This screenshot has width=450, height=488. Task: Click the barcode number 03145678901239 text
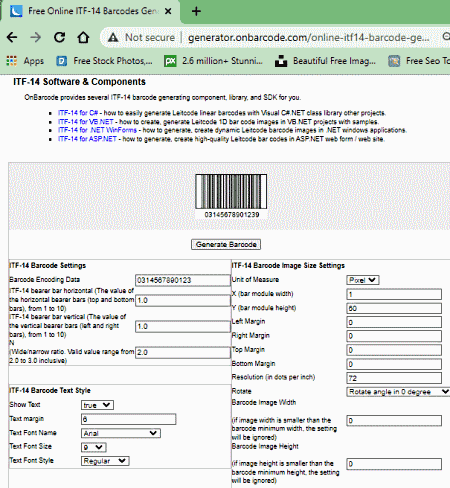click(232, 215)
